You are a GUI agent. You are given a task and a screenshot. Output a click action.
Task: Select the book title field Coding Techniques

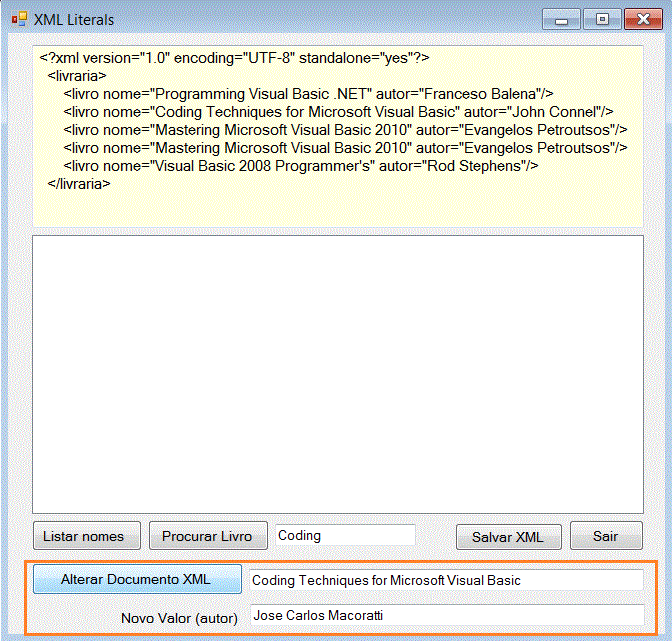click(446, 580)
